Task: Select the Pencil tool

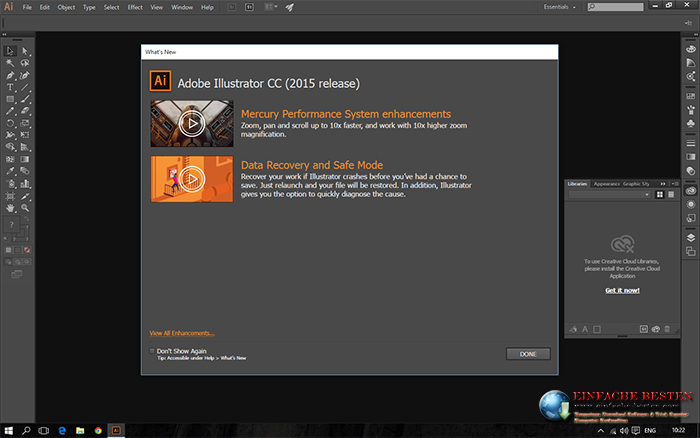Action: [x=10, y=111]
